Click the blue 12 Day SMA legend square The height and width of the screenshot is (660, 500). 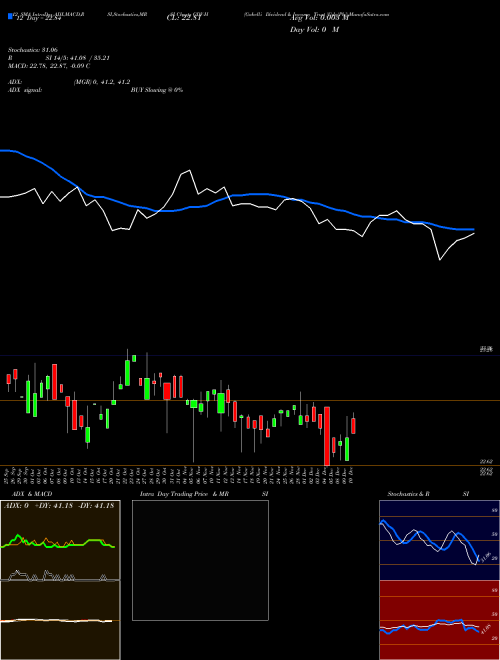tap(10, 17)
